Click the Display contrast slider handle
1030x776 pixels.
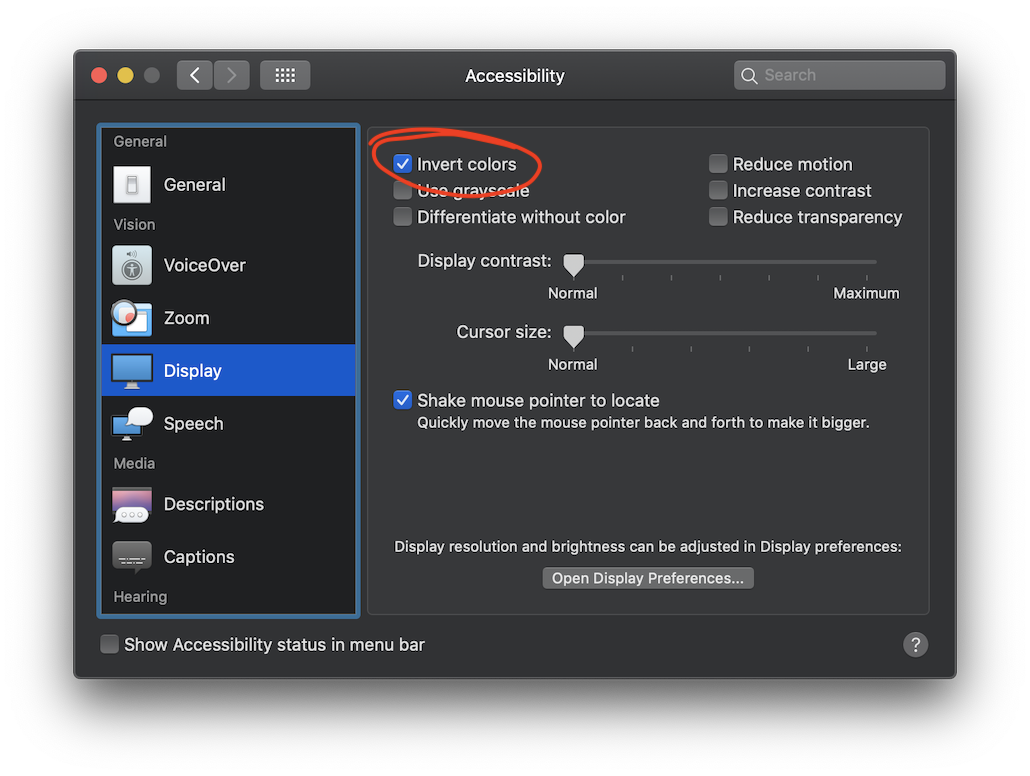[573, 264]
